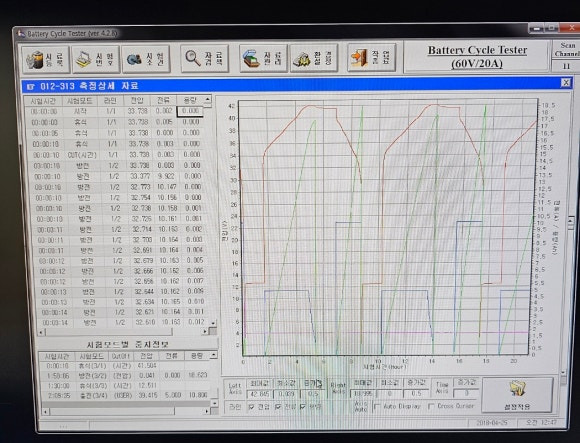
Task: Select the voltage cell 32.773
Action: [x=141, y=187]
